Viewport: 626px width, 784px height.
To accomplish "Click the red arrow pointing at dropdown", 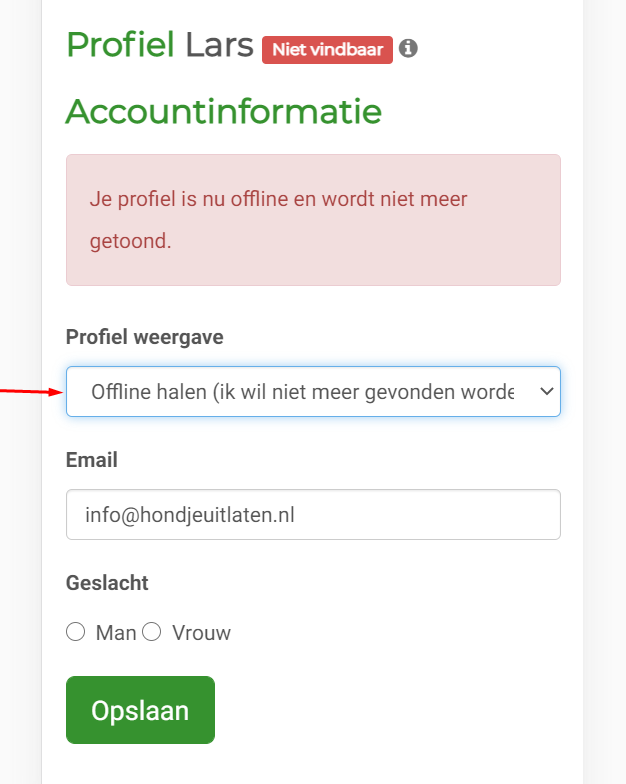I will click(31, 392).
